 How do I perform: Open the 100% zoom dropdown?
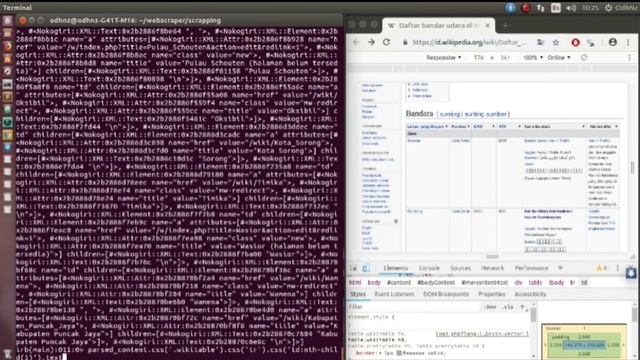click(533, 58)
